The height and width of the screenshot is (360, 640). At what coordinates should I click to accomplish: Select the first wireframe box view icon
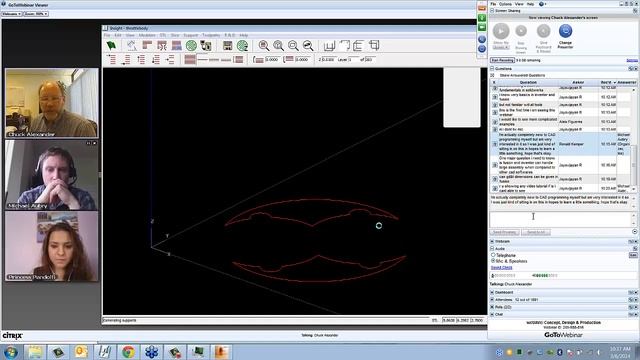[329, 45]
